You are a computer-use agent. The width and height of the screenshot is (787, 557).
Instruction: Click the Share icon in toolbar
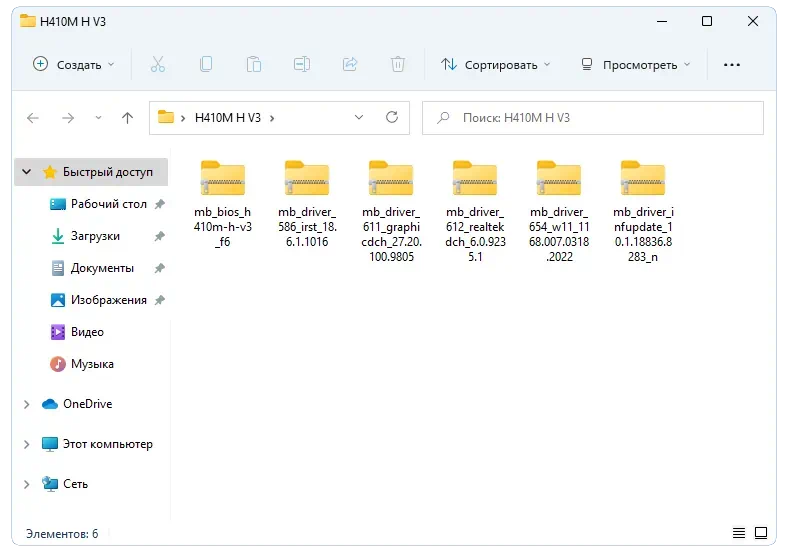tap(350, 64)
